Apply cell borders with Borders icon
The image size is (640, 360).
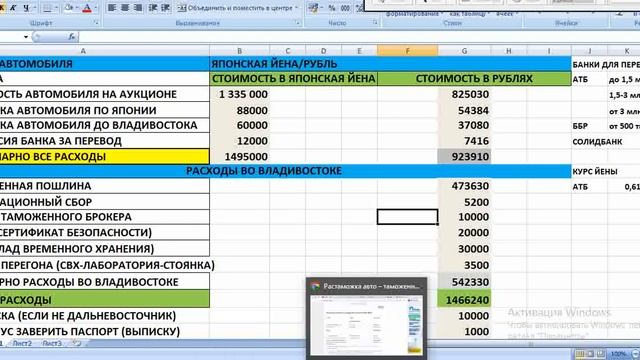click(x=47, y=8)
